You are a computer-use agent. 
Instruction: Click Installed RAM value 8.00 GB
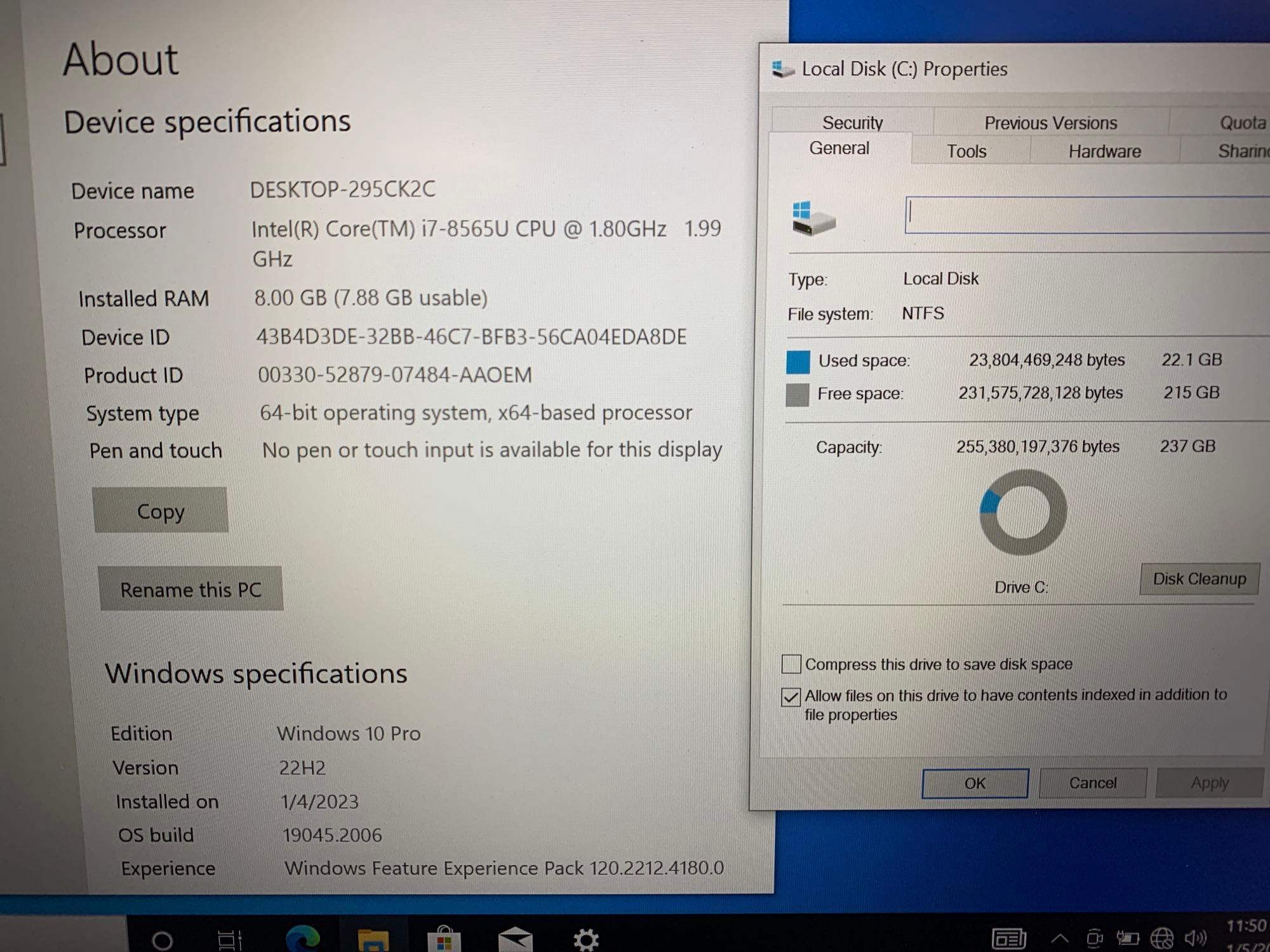pos(371,298)
